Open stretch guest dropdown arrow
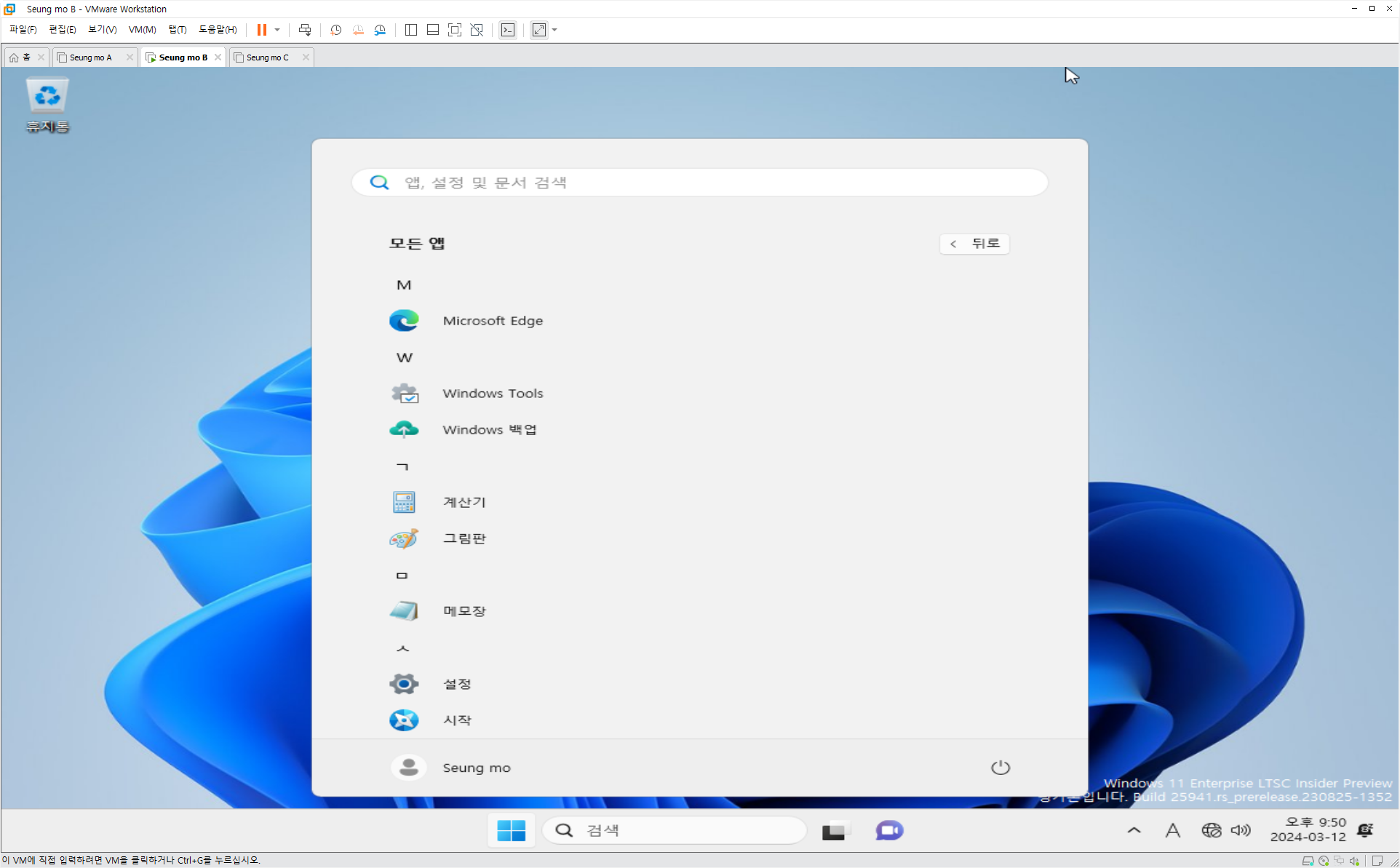1400x868 pixels. click(x=554, y=30)
